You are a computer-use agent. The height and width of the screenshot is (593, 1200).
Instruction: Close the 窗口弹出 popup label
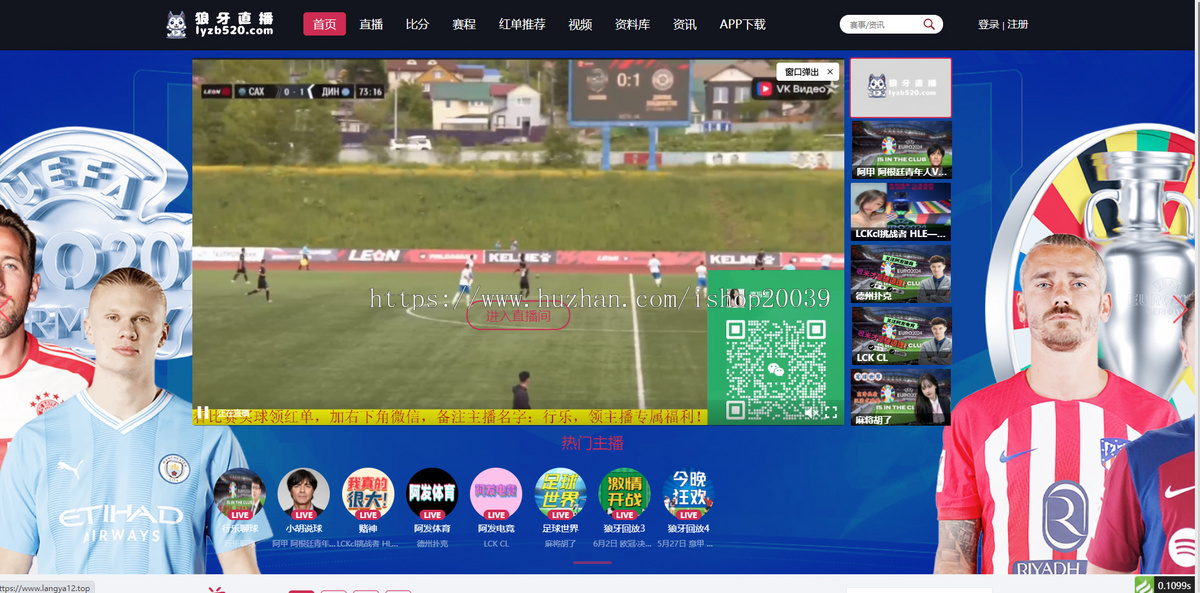click(830, 72)
